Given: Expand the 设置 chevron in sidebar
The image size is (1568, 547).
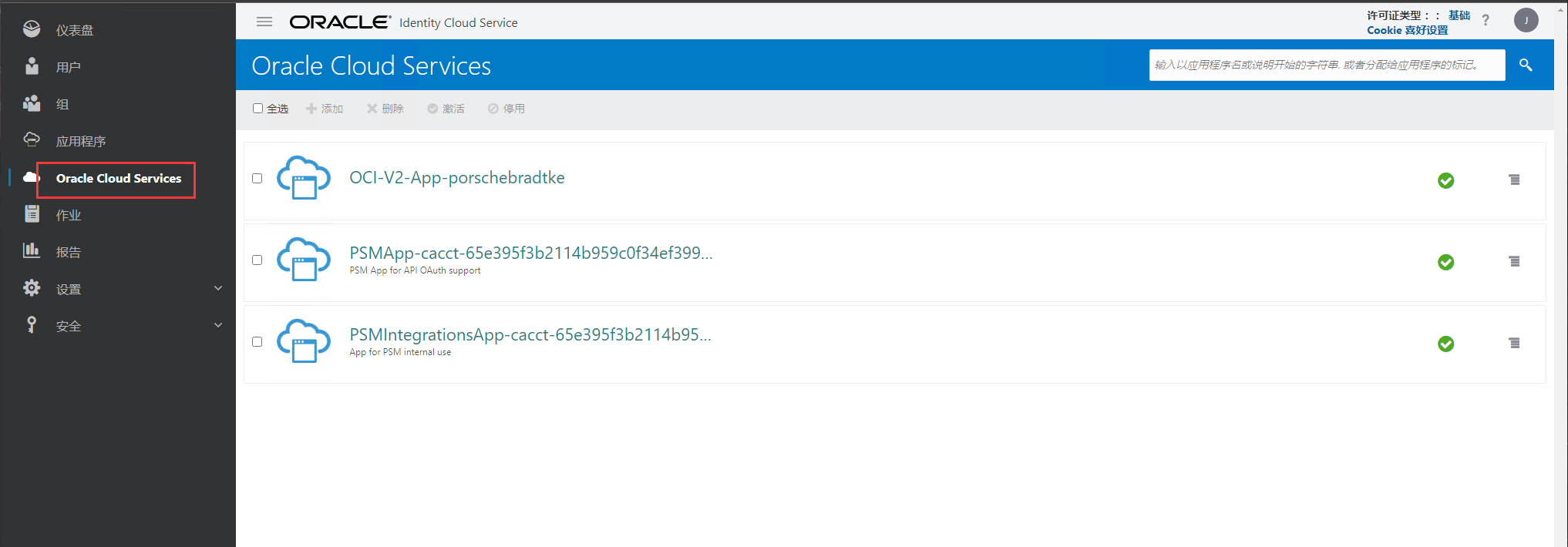Looking at the screenshot, I should (218, 288).
